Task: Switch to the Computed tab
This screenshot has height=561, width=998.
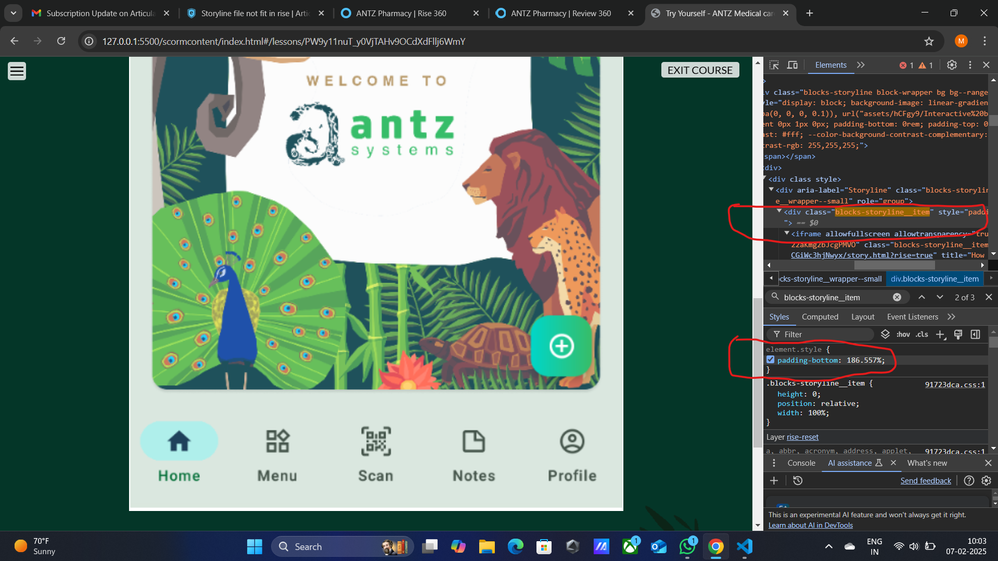Action: [x=820, y=316]
